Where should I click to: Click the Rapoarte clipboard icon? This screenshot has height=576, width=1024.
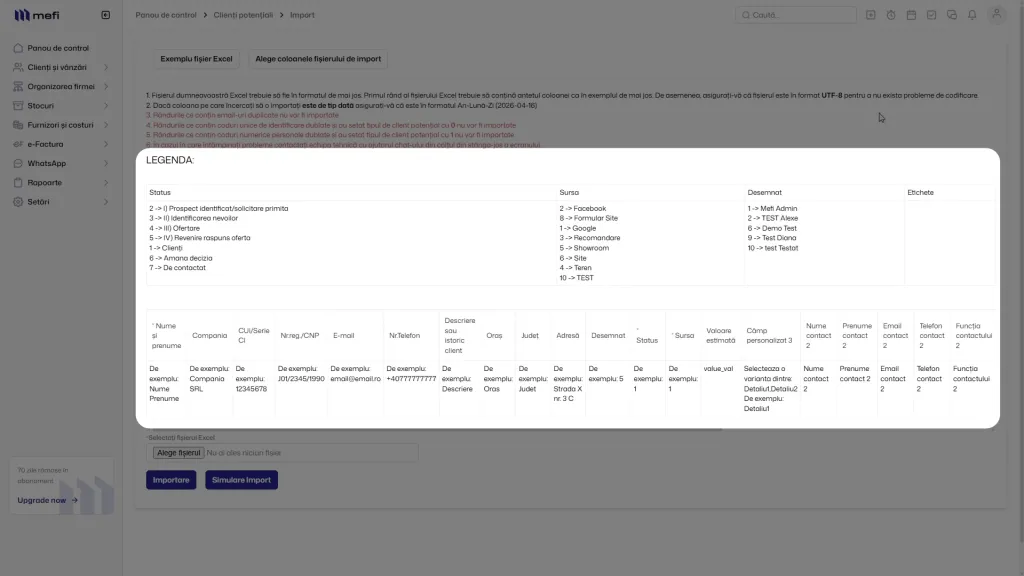(18, 183)
